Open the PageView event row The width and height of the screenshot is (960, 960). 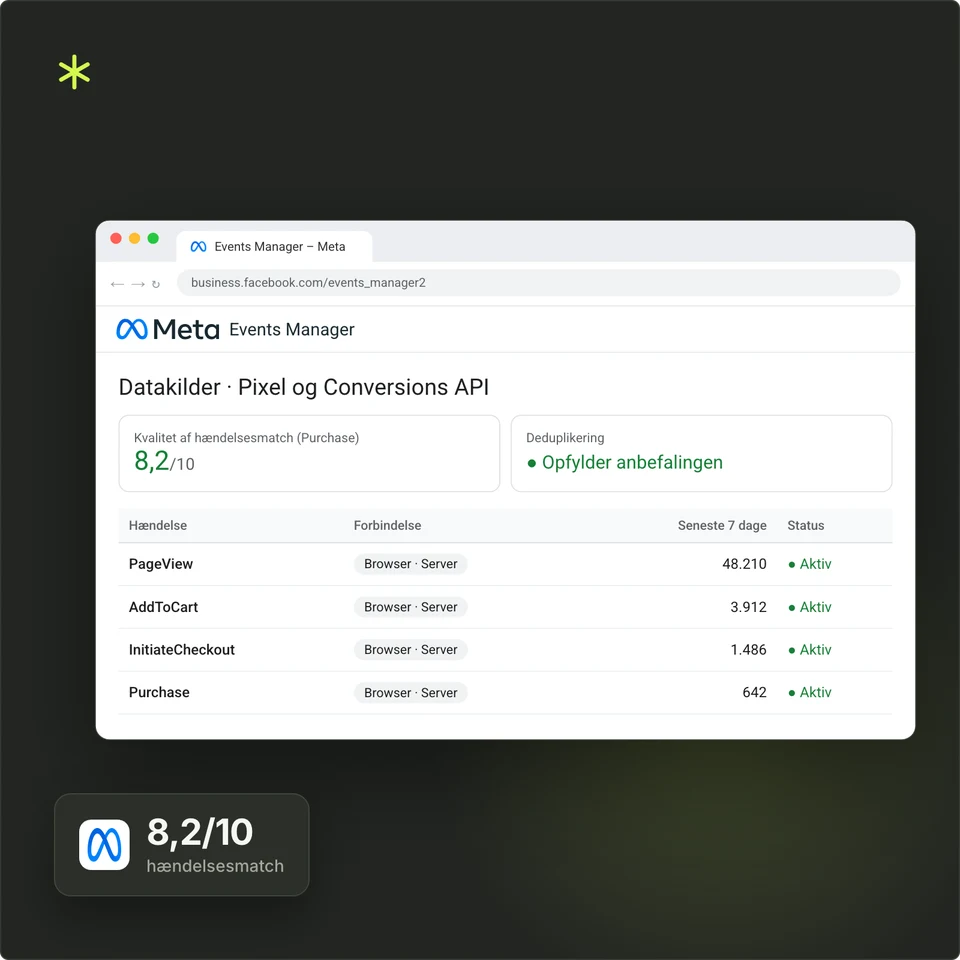click(x=505, y=564)
